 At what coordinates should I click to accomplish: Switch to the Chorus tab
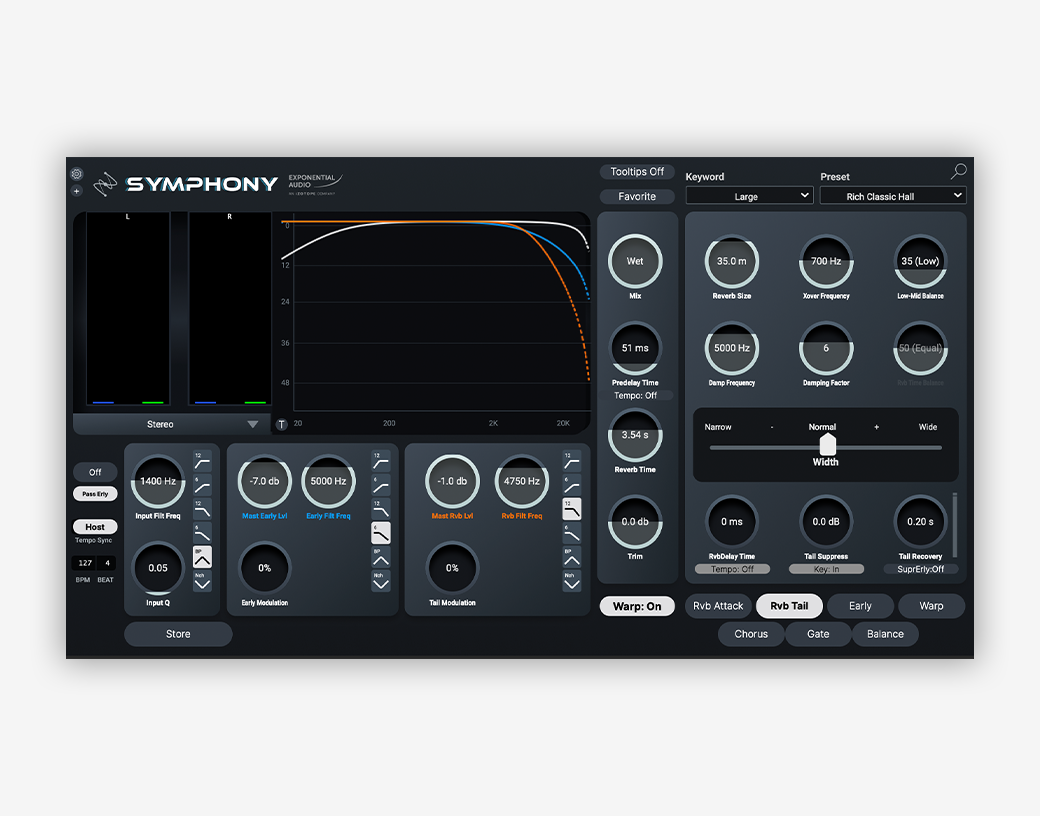coord(751,634)
